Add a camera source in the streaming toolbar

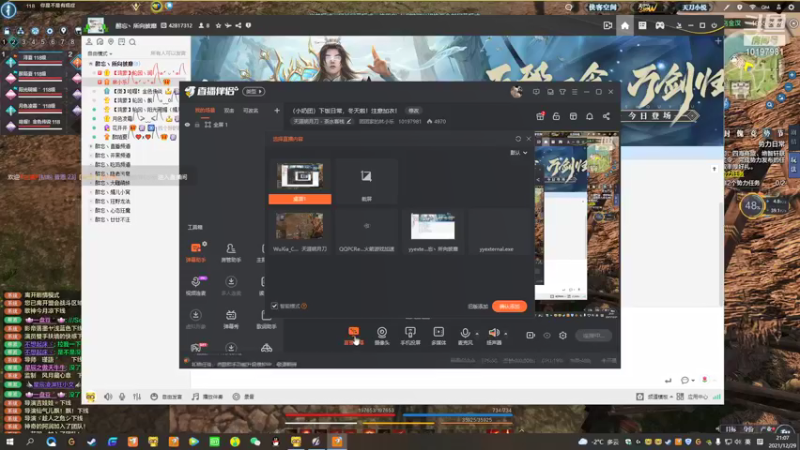(382, 335)
